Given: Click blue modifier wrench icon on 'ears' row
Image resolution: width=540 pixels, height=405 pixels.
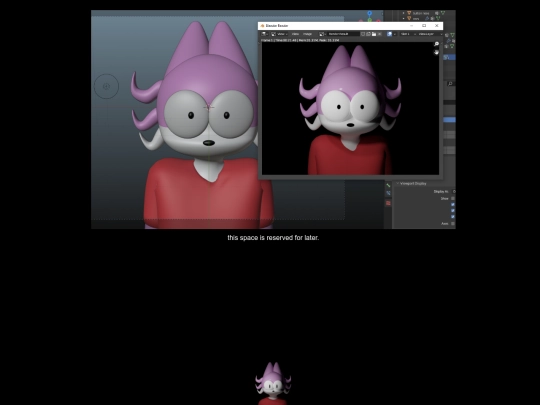Looking at the screenshot, I should tap(427, 18).
